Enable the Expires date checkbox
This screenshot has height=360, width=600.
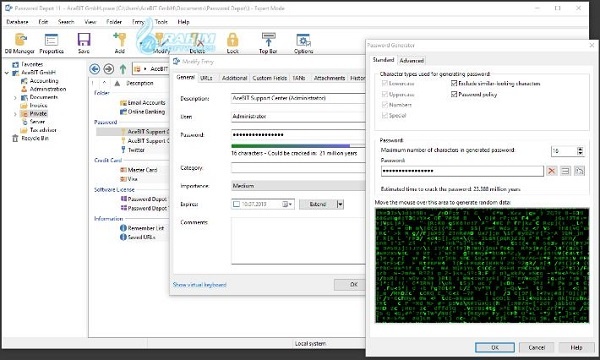[x=236, y=204]
